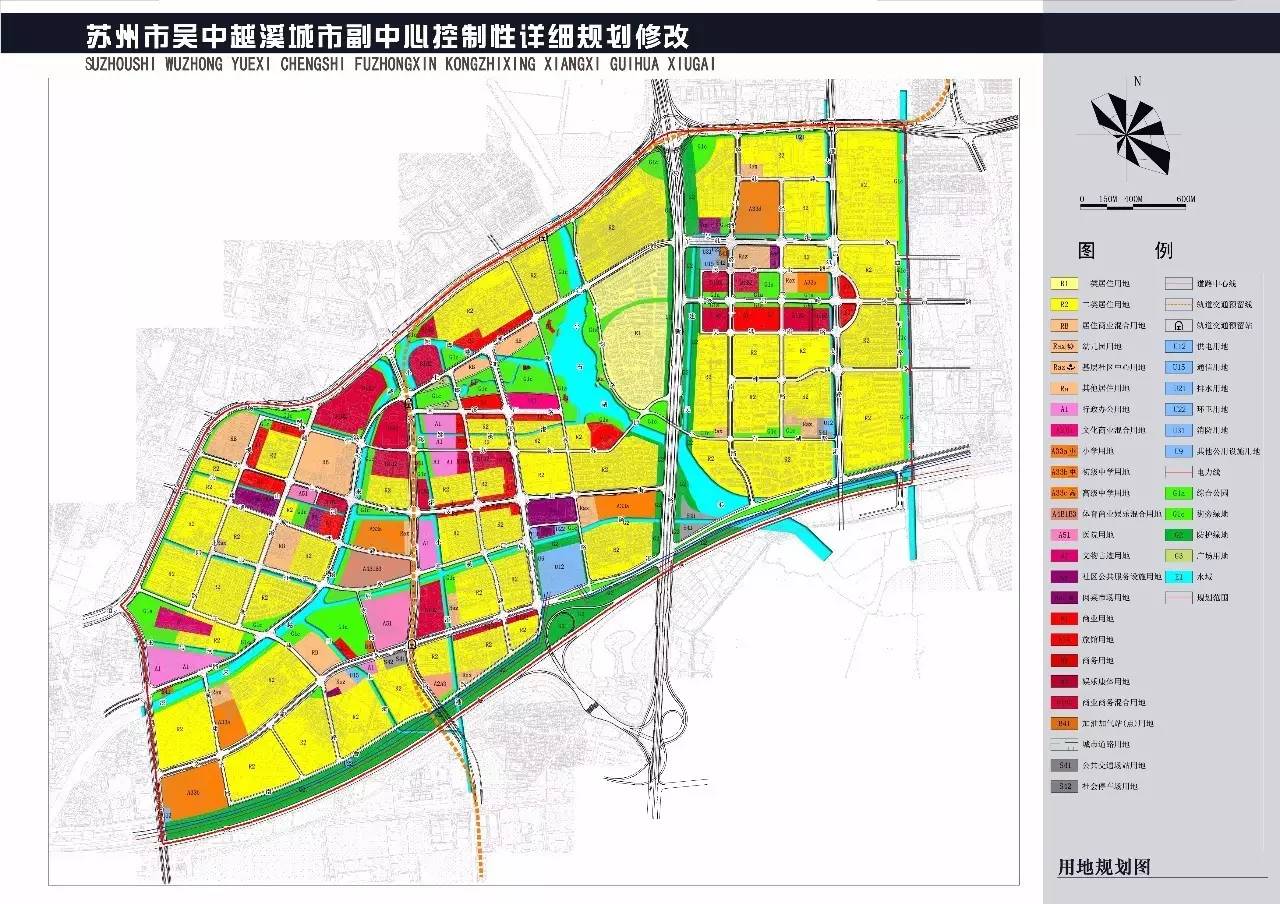Select the U22 sanitation legend swatch
Screen dimensions: 1280x904
(x=1179, y=409)
